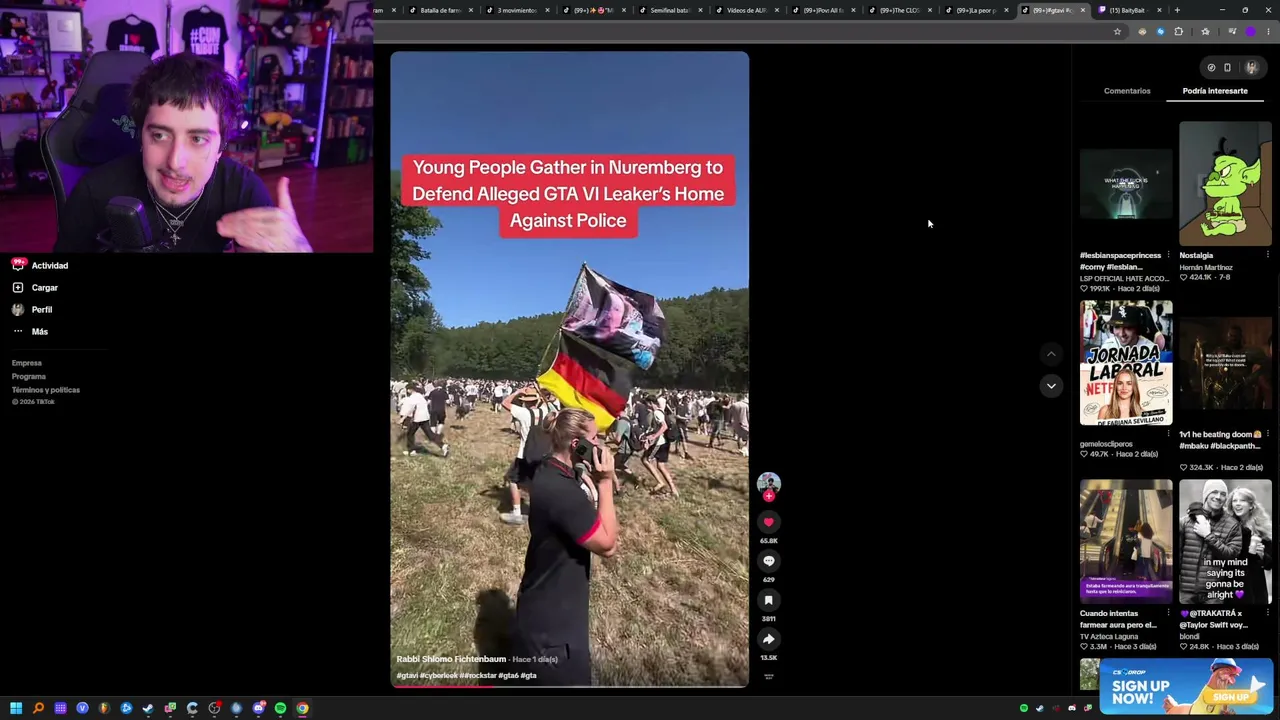Click the #rockstar hashtag
1280x720 pixels.
click(x=478, y=675)
